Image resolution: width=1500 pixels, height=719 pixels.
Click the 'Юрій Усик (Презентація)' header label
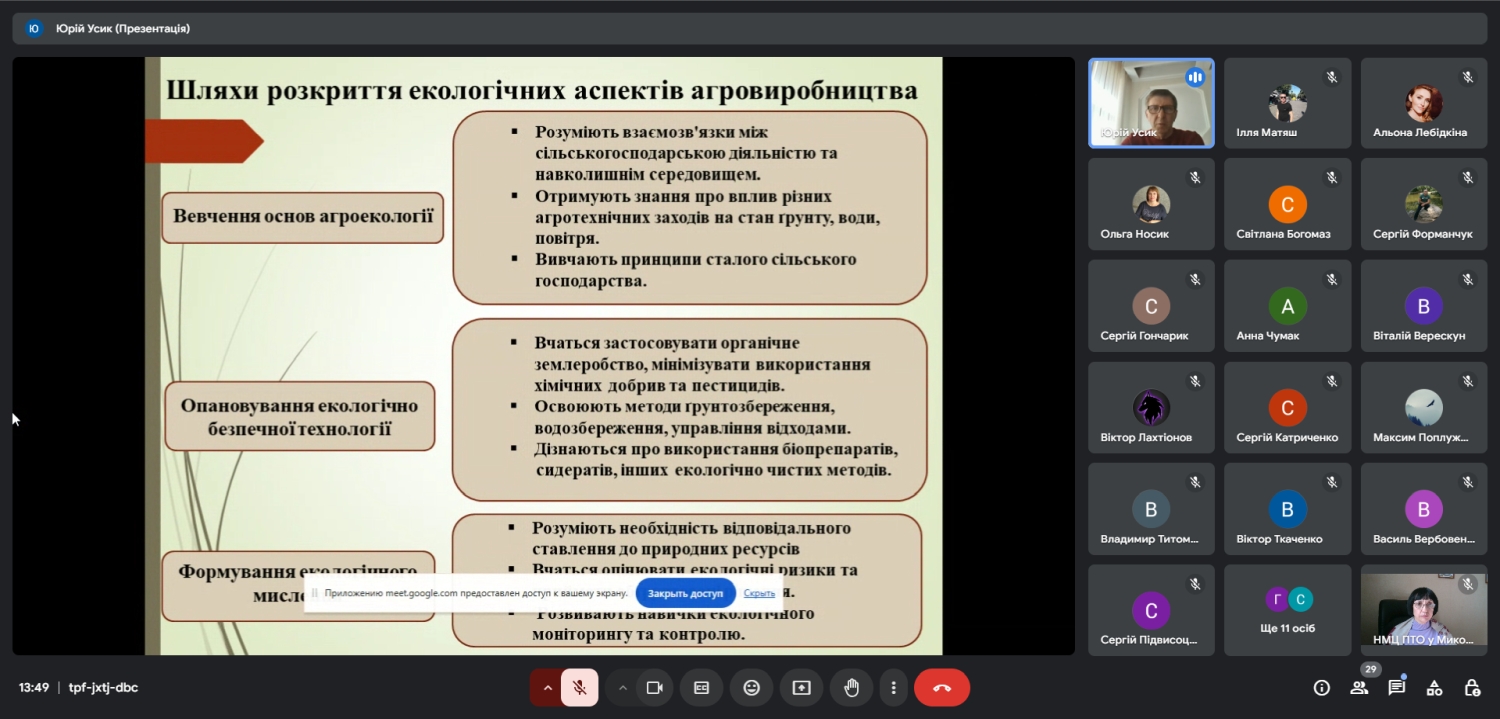point(123,29)
